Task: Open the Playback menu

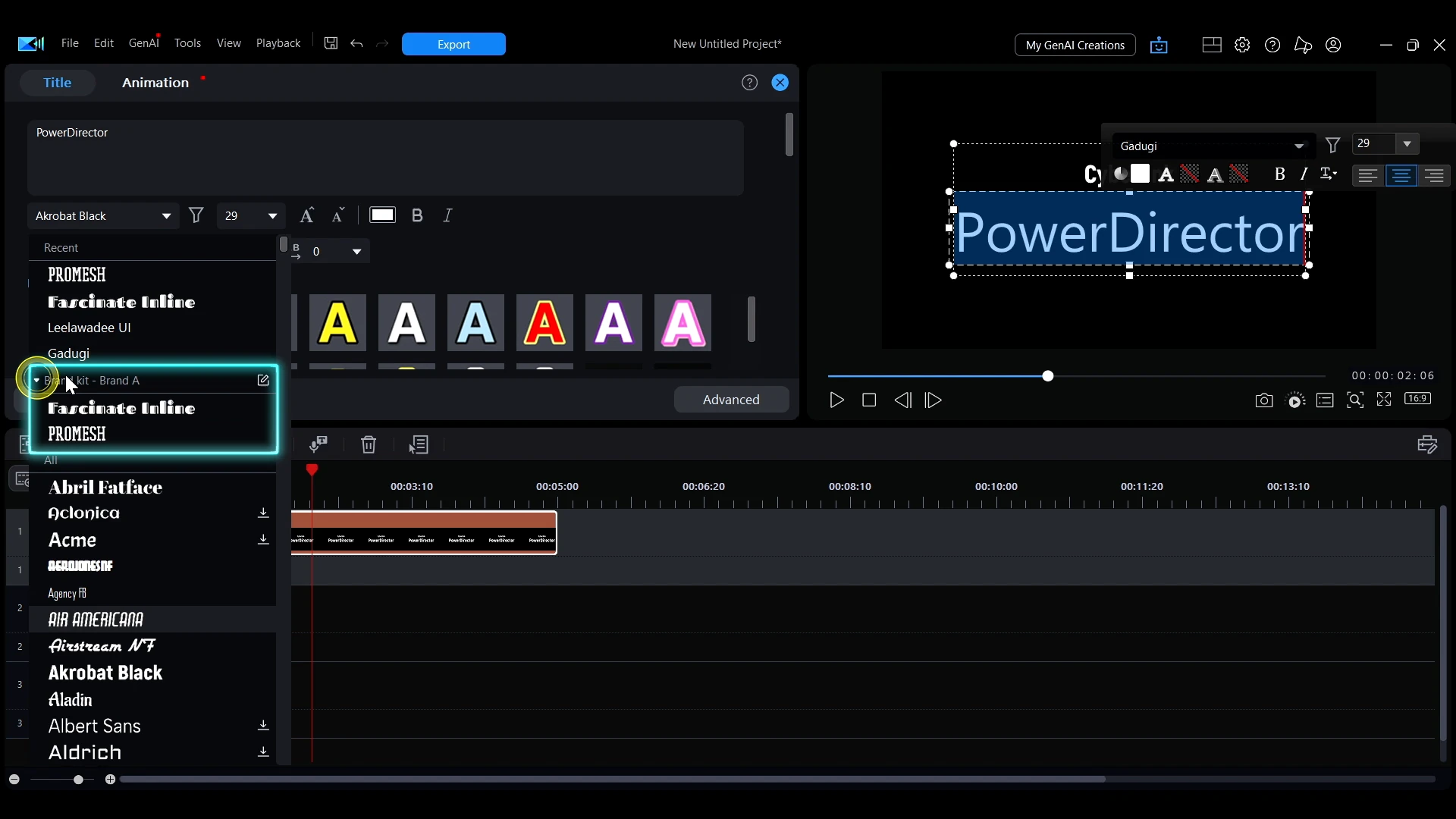Action: pos(278,43)
